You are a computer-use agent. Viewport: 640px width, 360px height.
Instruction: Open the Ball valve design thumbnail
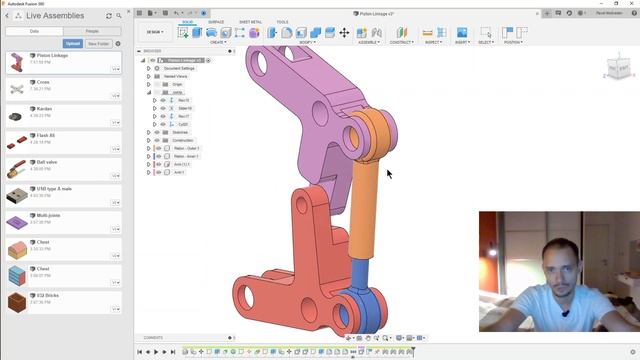[x=17, y=169]
